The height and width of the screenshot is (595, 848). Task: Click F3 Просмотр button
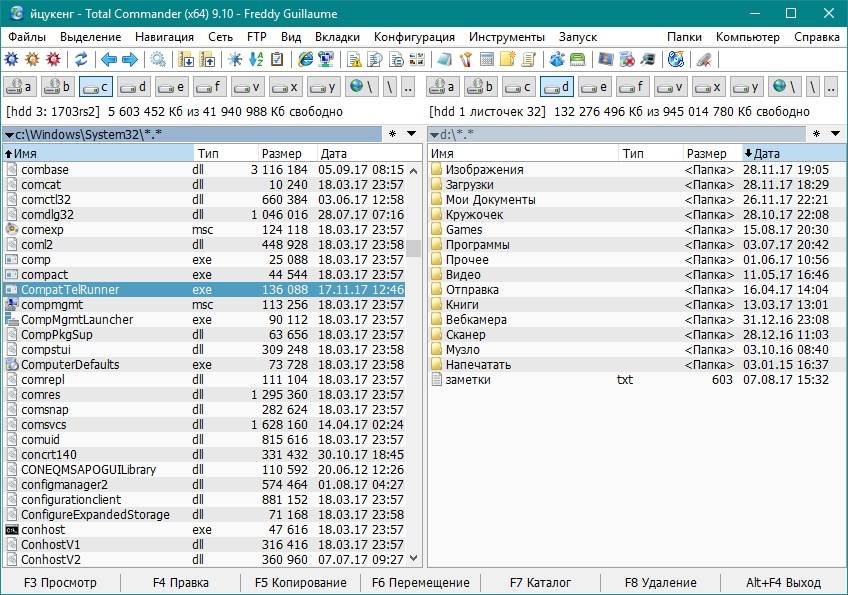(60, 583)
